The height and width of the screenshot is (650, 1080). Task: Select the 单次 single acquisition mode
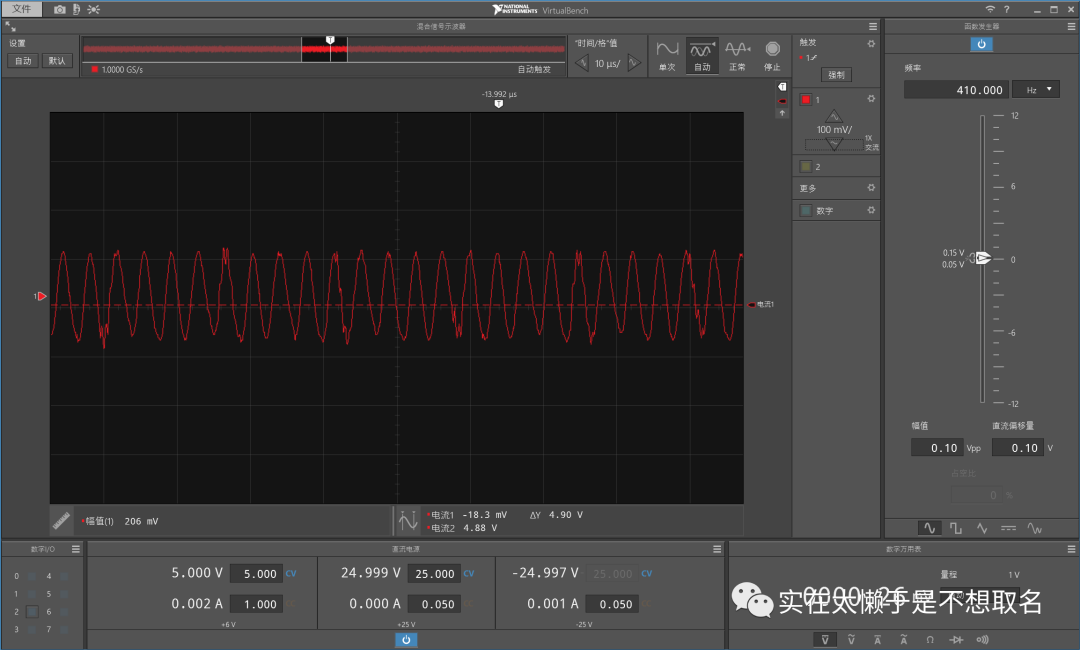point(667,54)
